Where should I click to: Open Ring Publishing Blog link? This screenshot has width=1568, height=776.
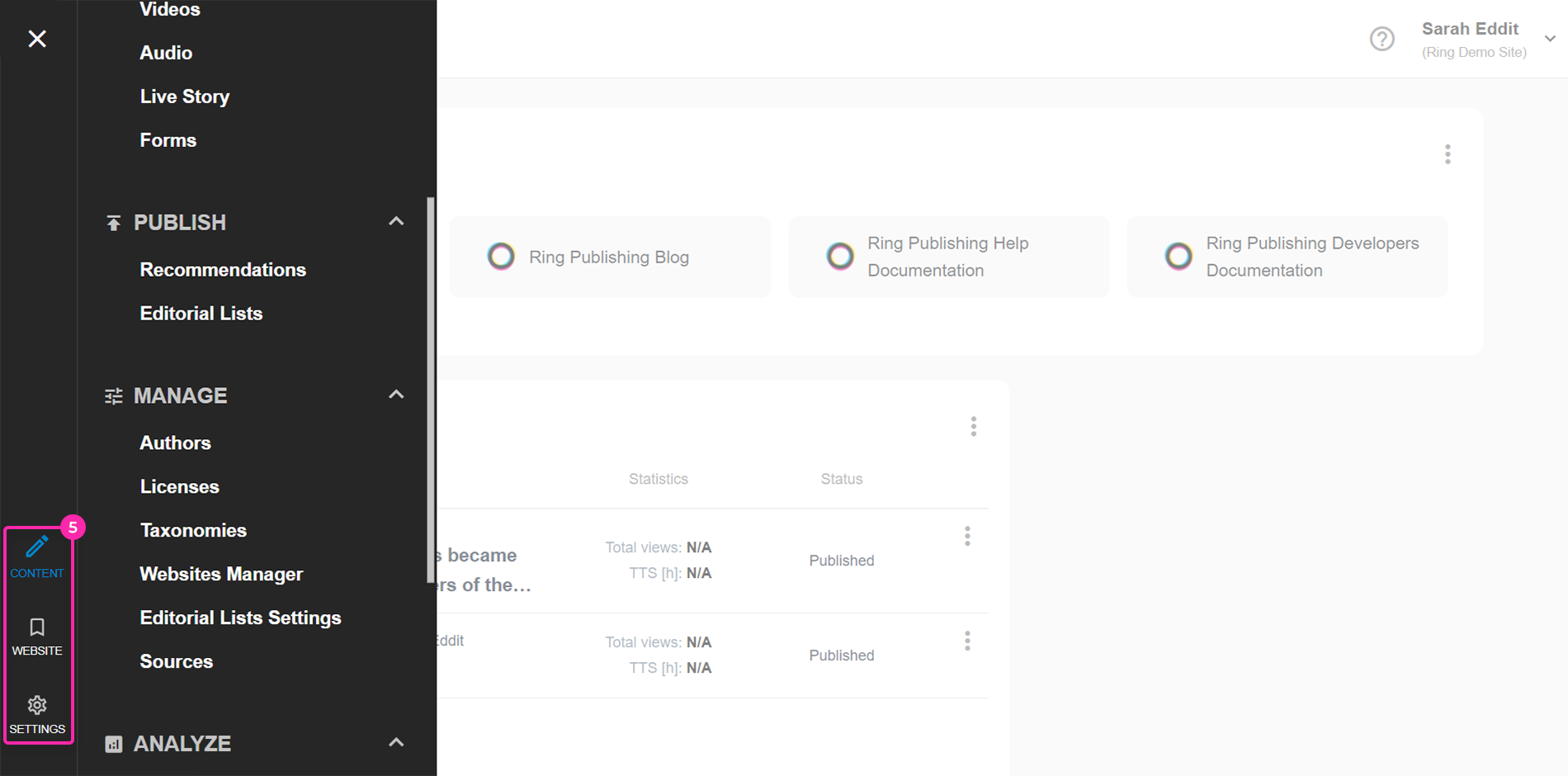click(609, 257)
